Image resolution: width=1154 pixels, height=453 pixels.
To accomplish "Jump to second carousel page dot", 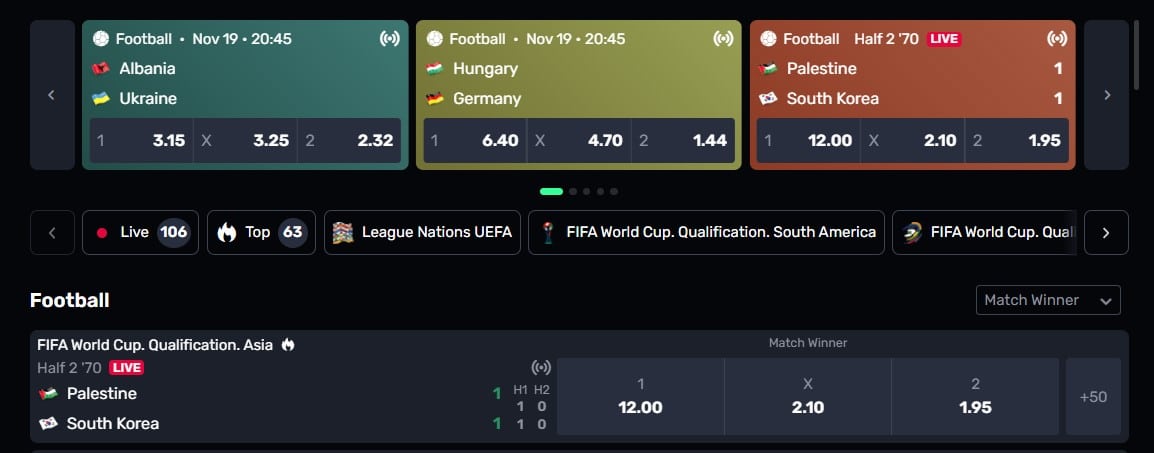I will (x=572, y=191).
